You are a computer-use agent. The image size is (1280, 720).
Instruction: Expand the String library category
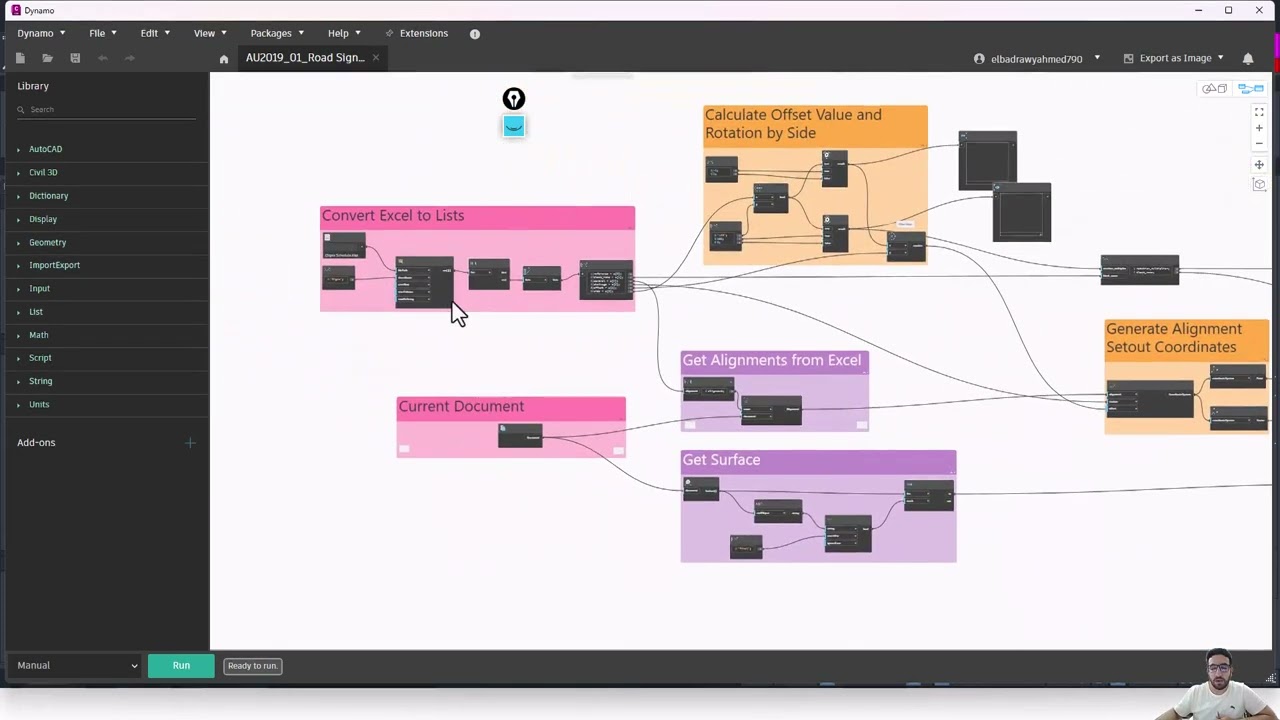(40, 381)
